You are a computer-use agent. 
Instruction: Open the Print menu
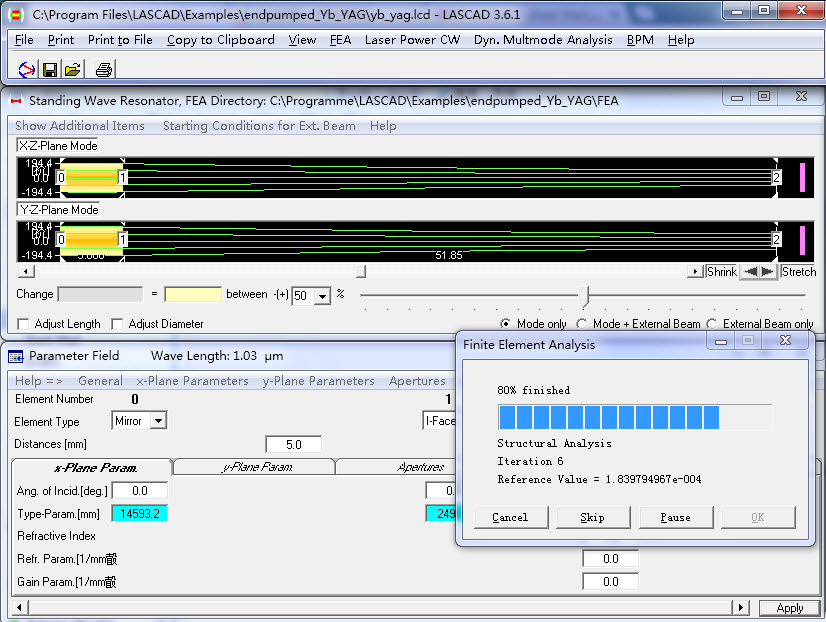(x=61, y=40)
